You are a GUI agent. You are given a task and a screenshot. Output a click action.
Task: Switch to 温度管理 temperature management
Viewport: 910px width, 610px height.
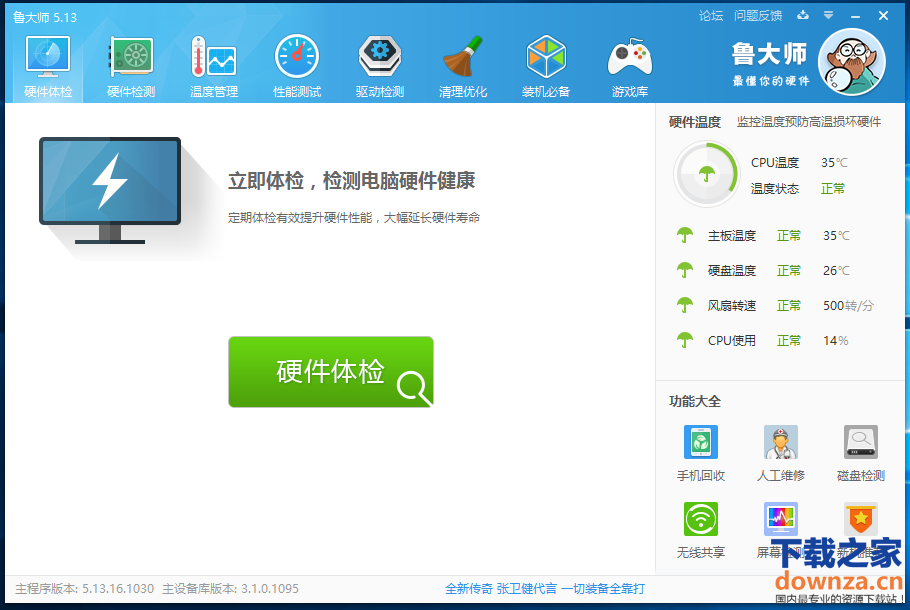pyautogui.click(x=214, y=67)
